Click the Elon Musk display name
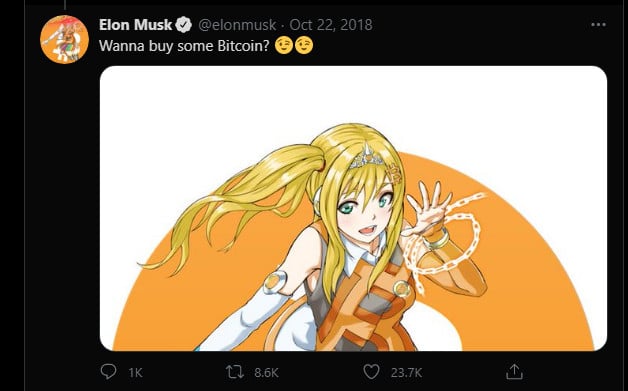628x391 pixels. (135, 25)
